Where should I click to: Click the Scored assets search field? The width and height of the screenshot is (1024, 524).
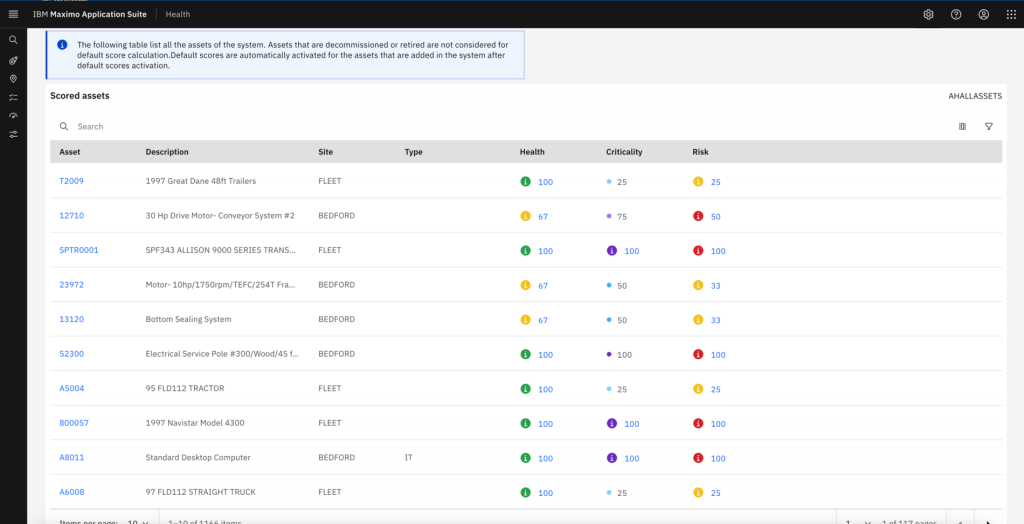click(x=300, y=127)
